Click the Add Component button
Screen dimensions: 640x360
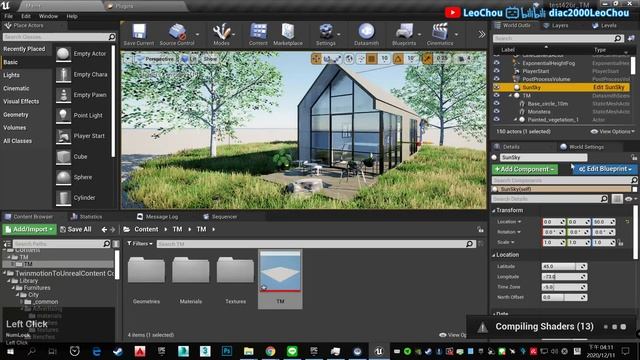(524, 169)
